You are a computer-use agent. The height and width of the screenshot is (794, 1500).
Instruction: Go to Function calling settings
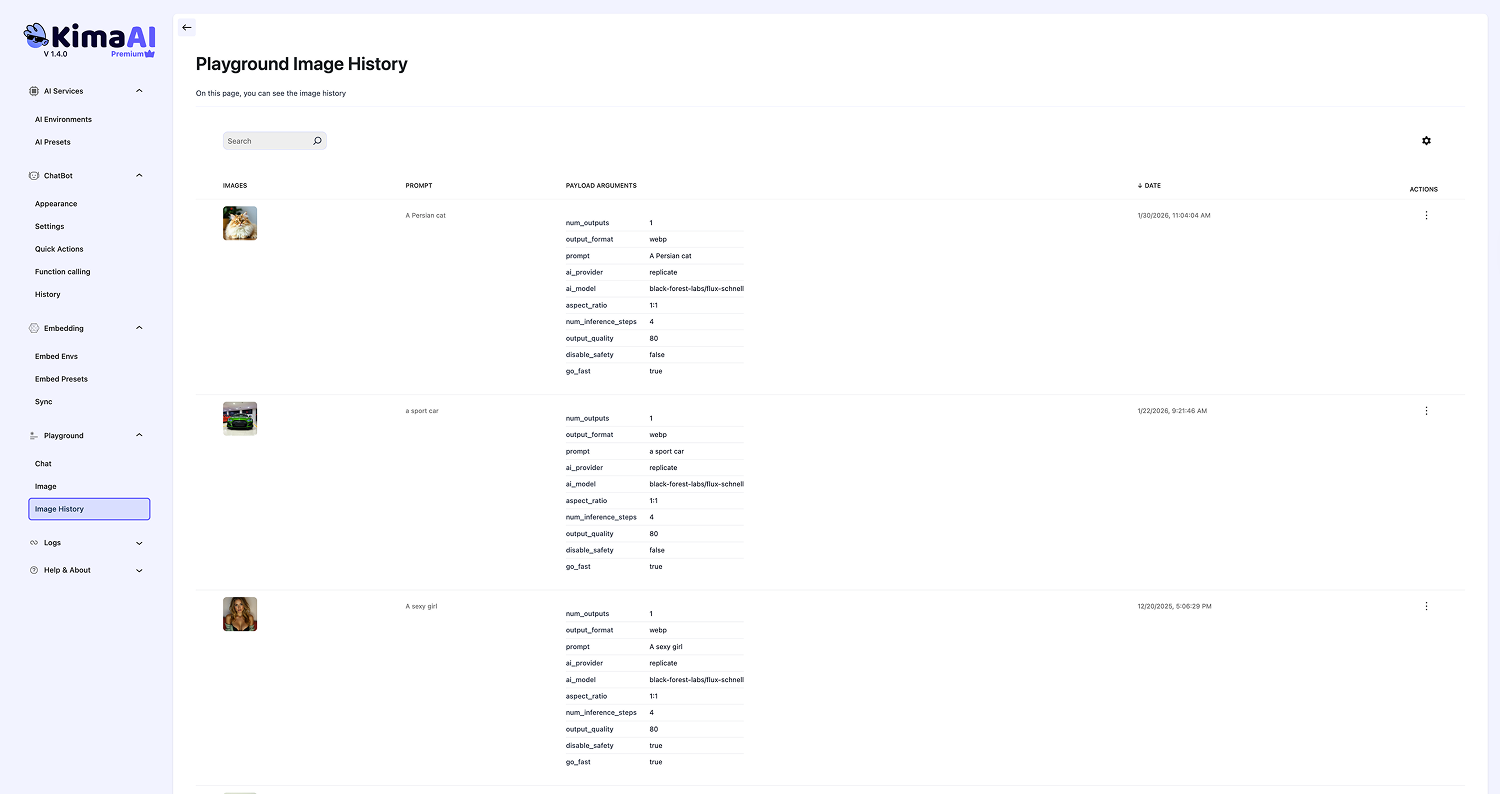tap(62, 272)
